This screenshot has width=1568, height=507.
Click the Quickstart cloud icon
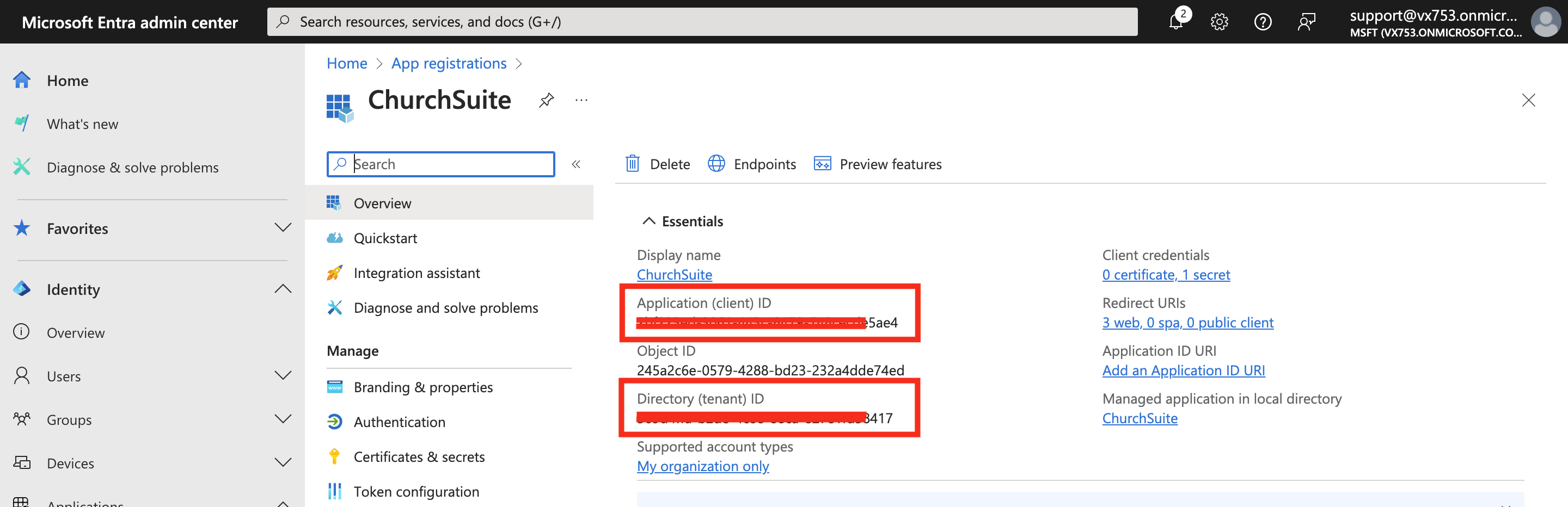coord(335,238)
